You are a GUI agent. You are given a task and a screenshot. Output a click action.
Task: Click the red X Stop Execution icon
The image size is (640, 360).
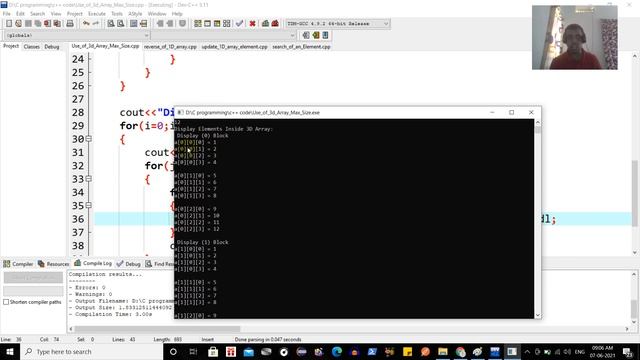(252, 24)
